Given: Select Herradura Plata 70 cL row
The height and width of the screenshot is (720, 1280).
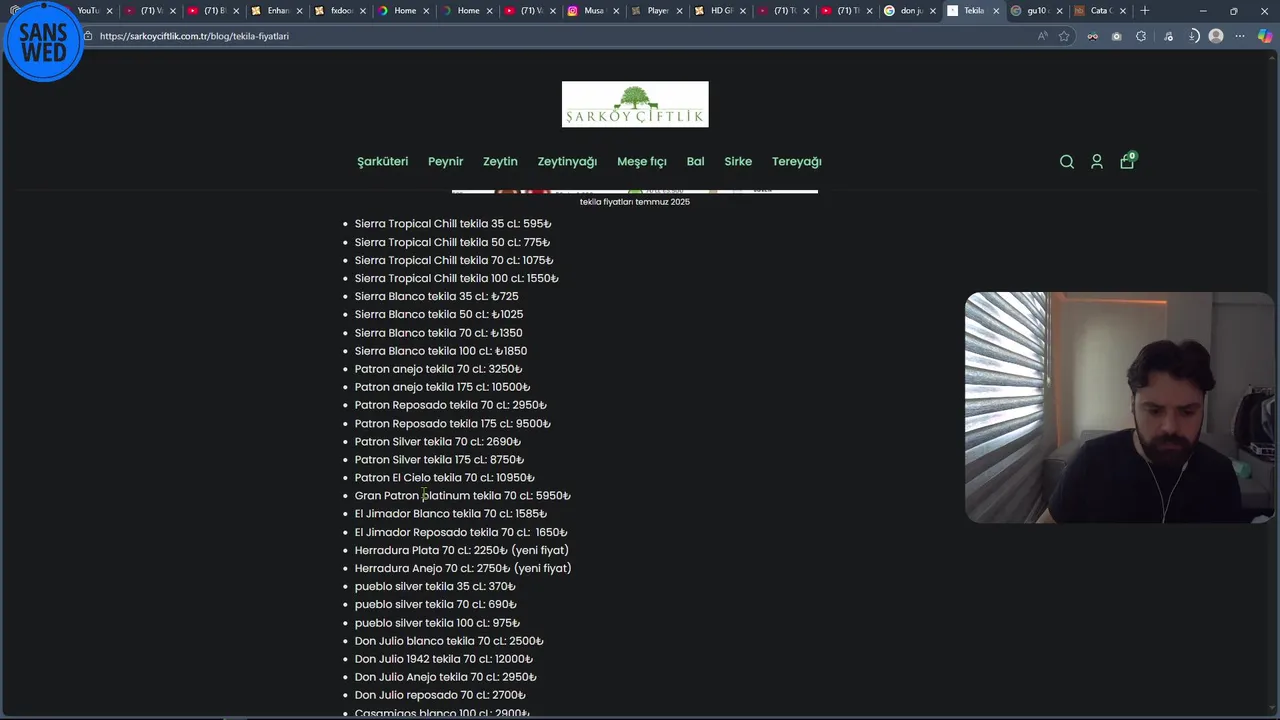Looking at the screenshot, I should [x=462, y=550].
